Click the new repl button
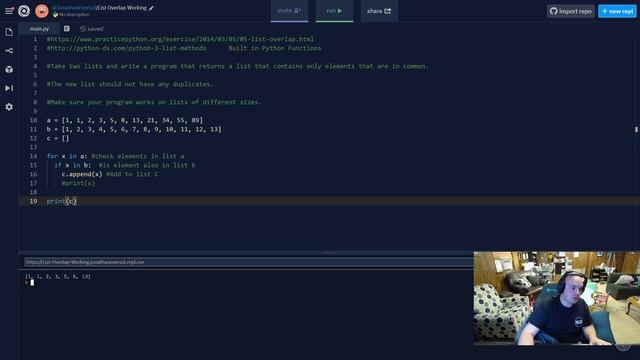Screen dimensions: 640x360 (617, 11)
